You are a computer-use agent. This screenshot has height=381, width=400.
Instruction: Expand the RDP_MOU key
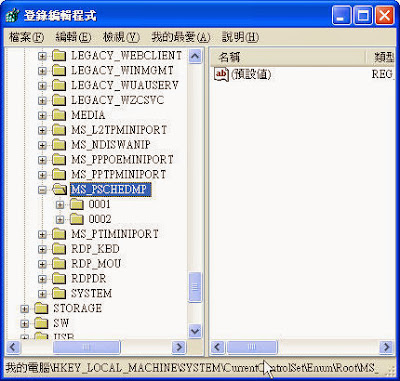[42, 264]
